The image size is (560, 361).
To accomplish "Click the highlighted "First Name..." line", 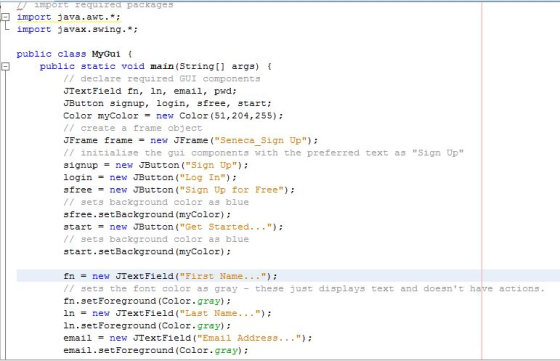I will [x=288, y=276].
